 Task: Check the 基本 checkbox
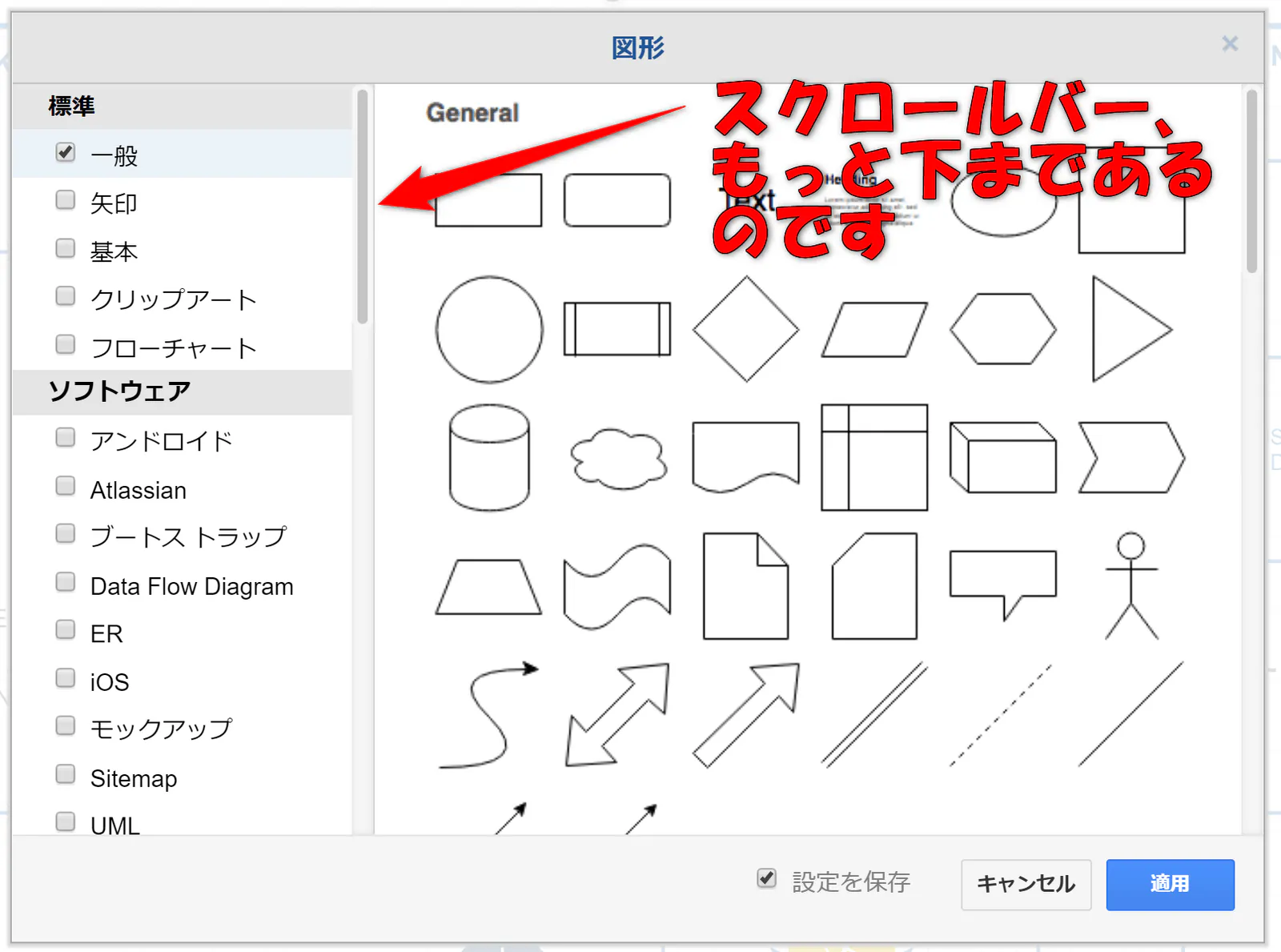(x=66, y=248)
